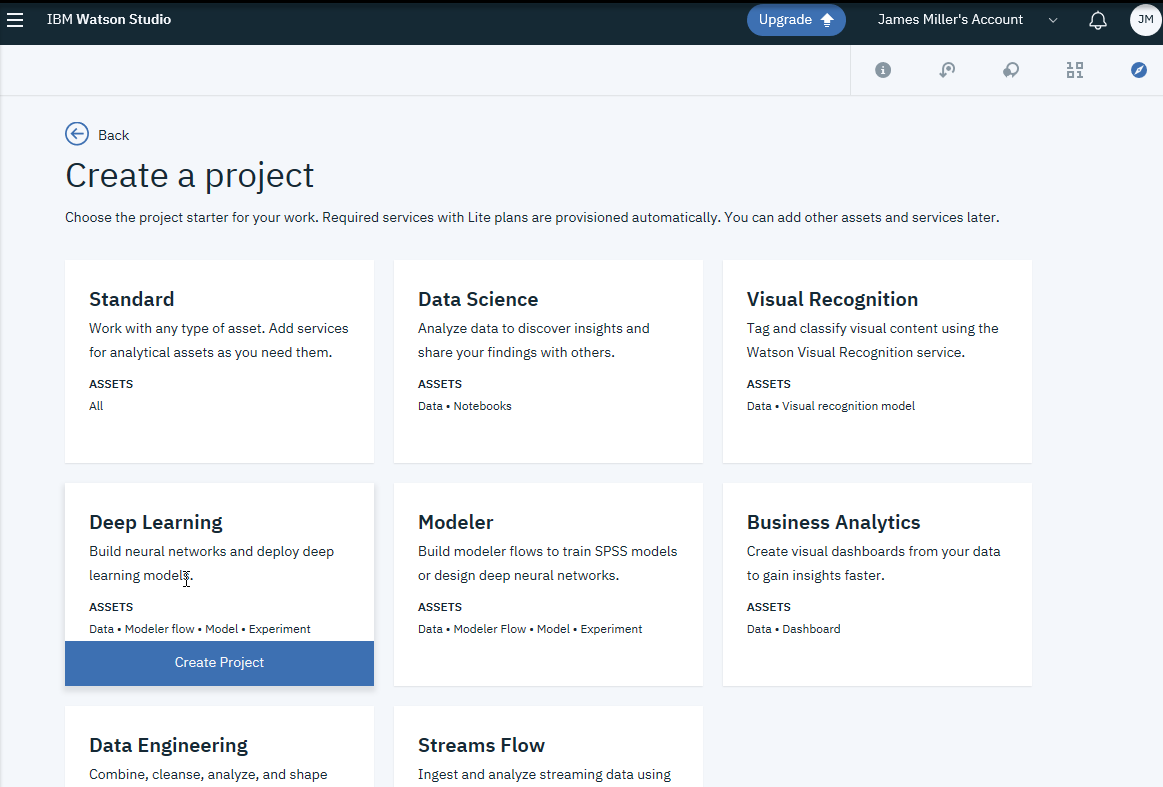Click the grid squares toolbar icon
The image size is (1163, 787).
(x=1075, y=70)
